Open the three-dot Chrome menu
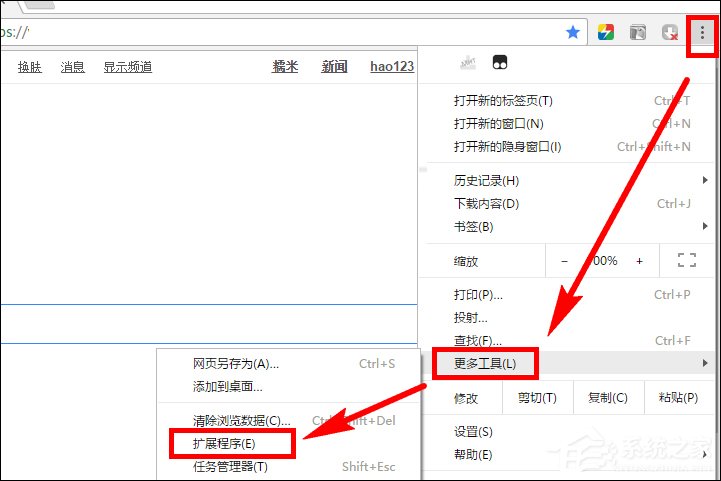 pyautogui.click(x=702, y=32)
